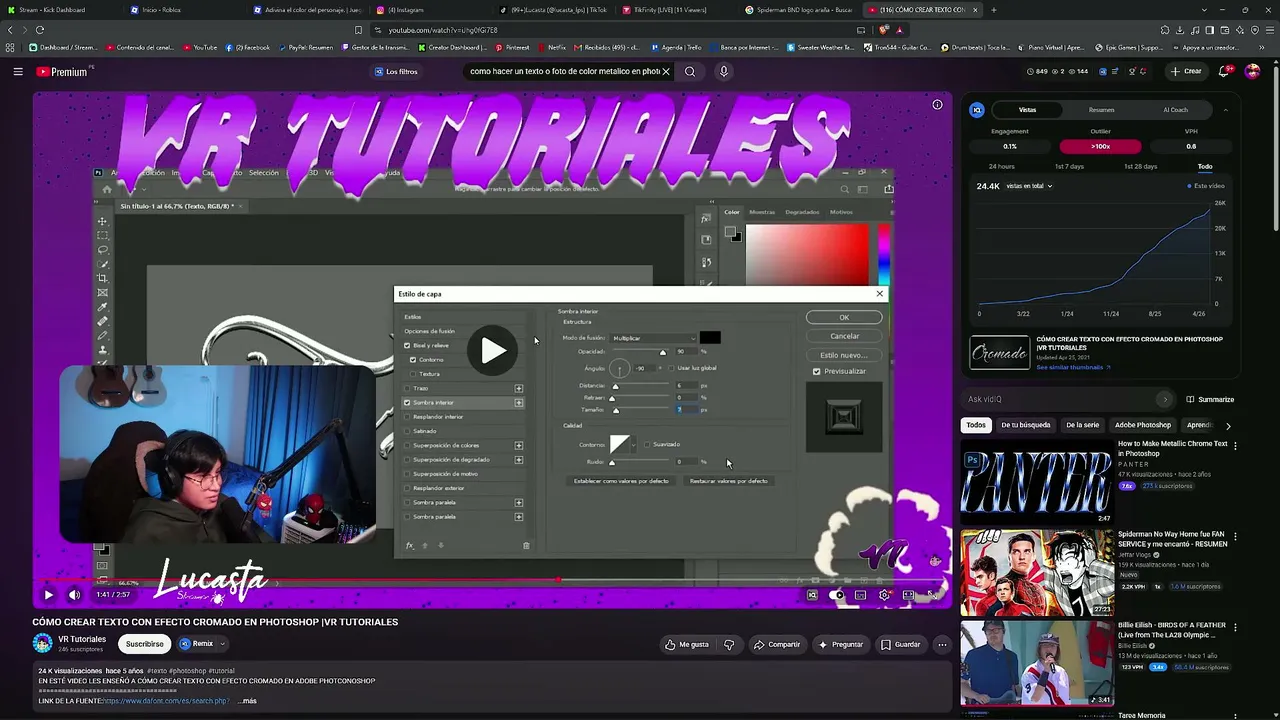The height and width of the screenshot is (720, 1280).
Task: Open options for Spiderman No Way Home video
Action: pyautogui.click(x=1235, y=538)
